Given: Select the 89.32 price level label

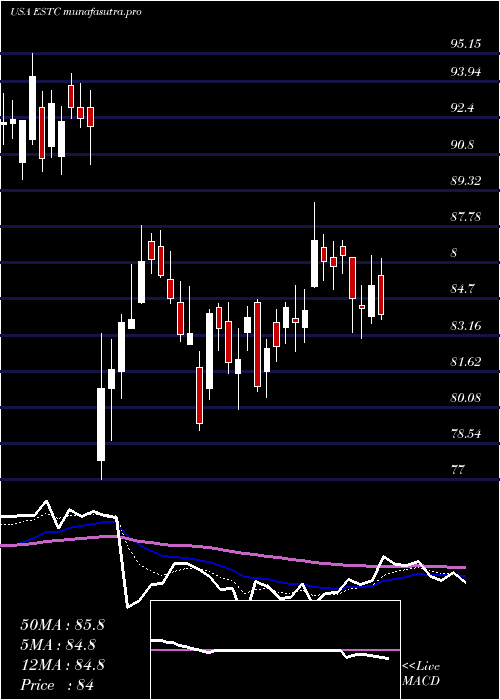Looking at the screenshot, I should coord(466,181).
